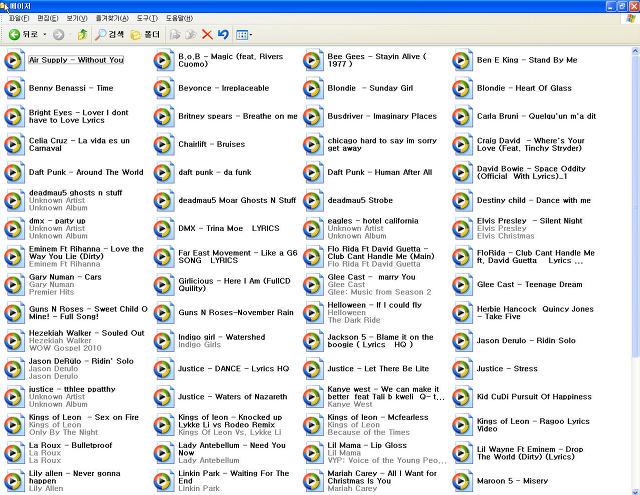Click scrollbar up arrow in file list

click(x=635, y=51)
